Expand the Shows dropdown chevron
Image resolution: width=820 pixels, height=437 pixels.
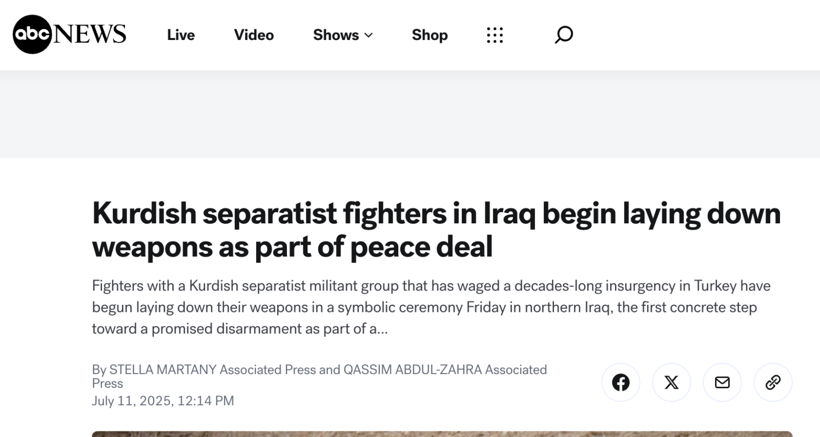pyautogui.click(x=369, y=35)
